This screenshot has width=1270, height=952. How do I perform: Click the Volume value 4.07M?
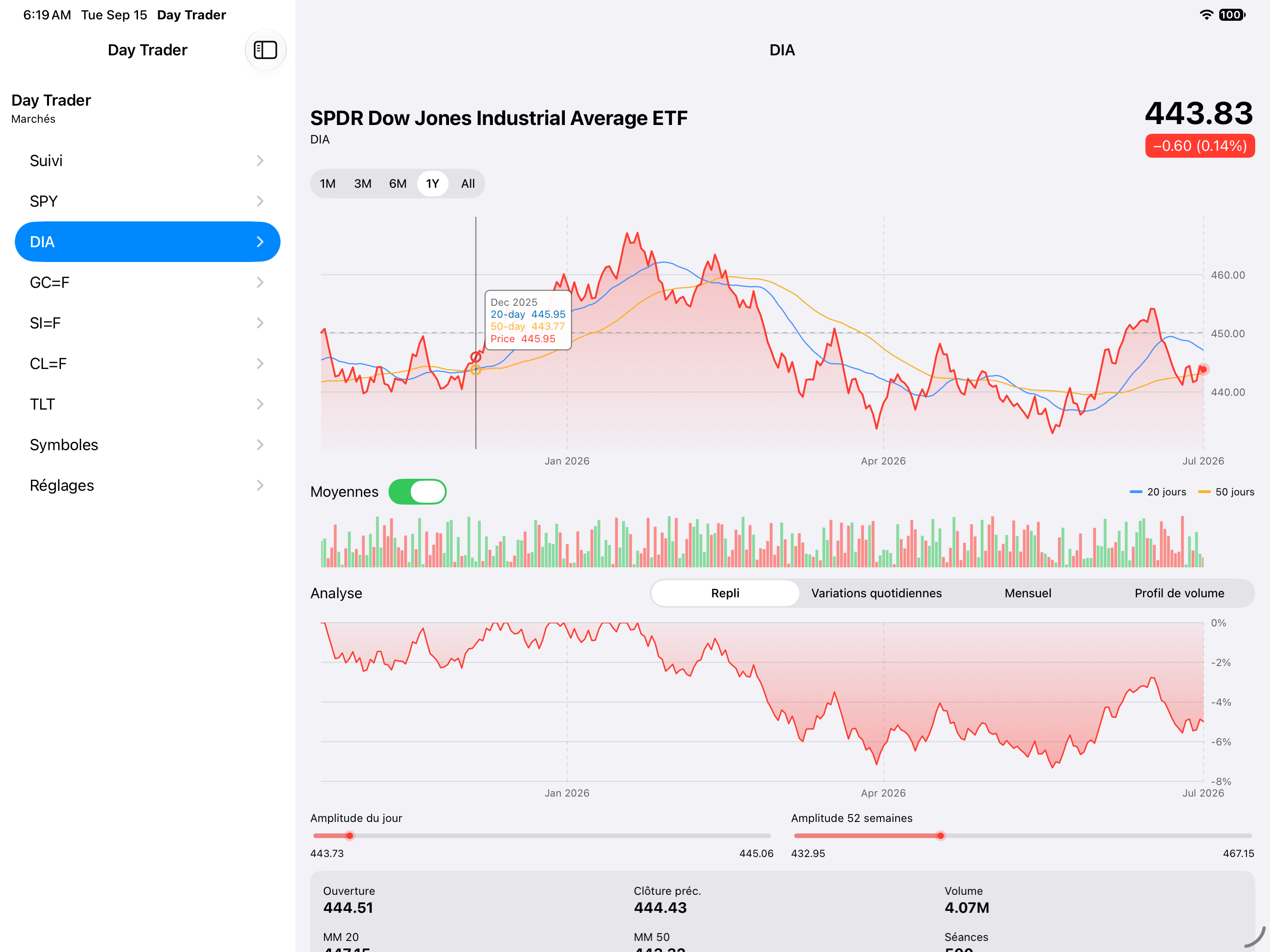[967, 908]
